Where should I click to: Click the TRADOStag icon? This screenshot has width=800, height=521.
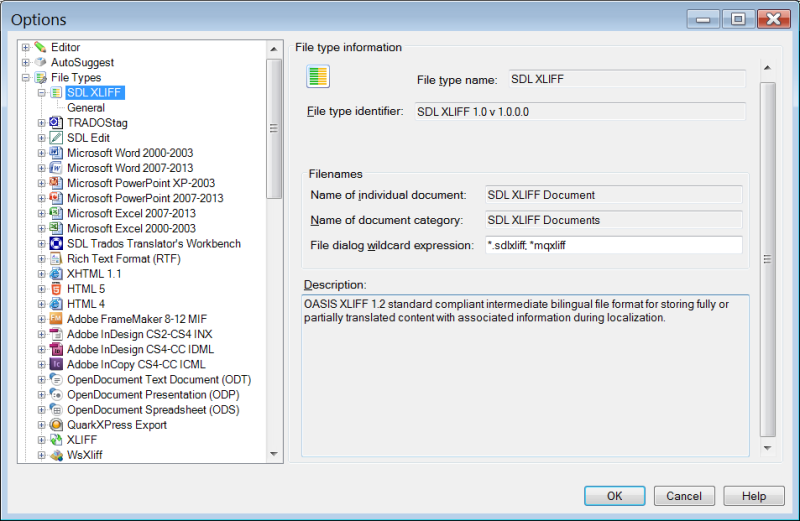click(x=56, y=123)
